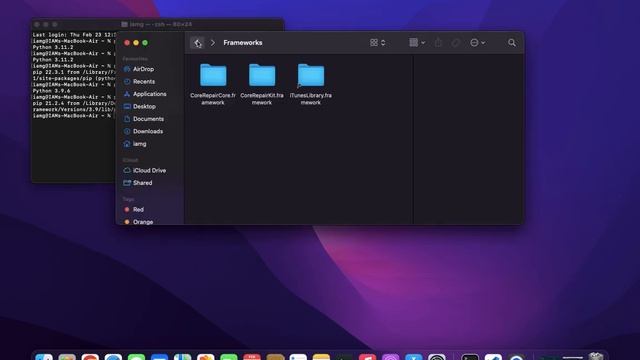Click the Edit Tags toolbar icon
The image size is (640, 360).
(x=456, y=43)
